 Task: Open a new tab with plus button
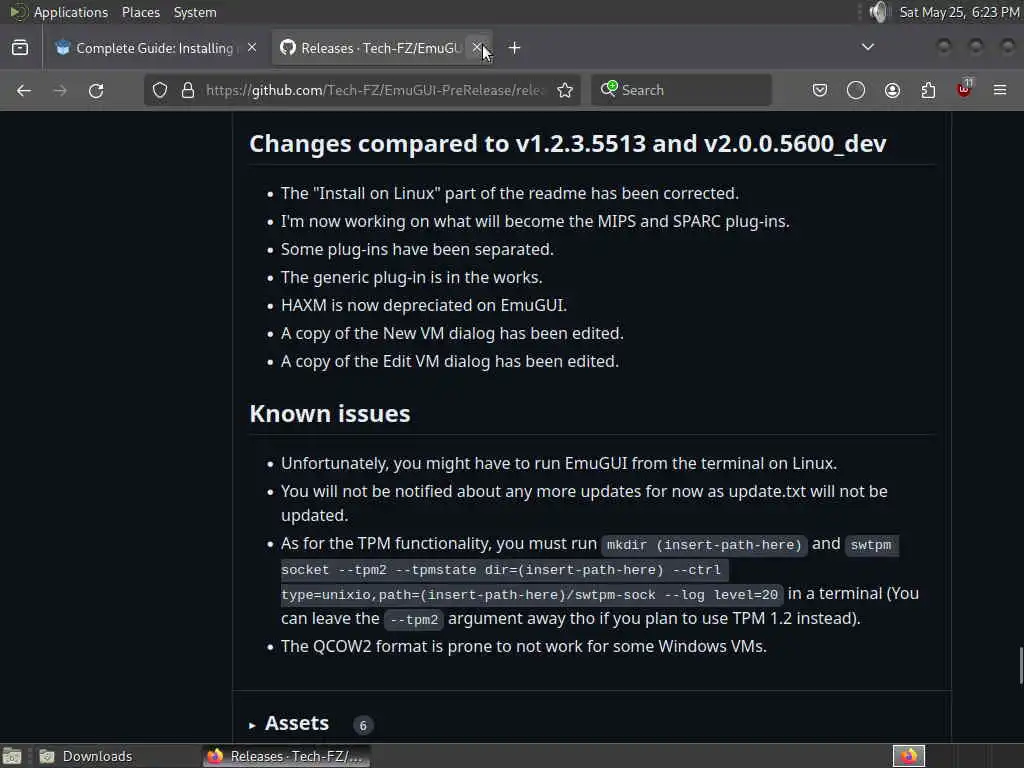click(515, 48)
